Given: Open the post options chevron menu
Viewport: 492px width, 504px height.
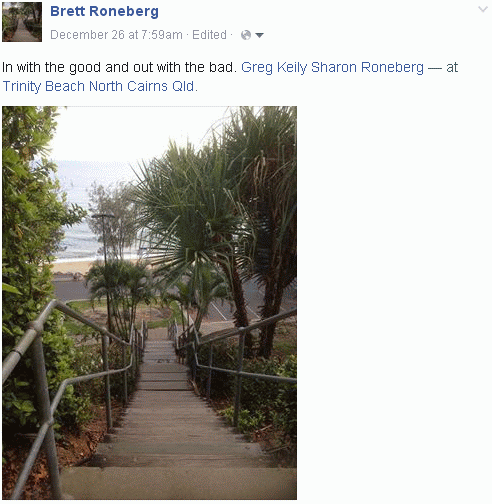Looking at the screenshot, I should (x=483, y=9).
